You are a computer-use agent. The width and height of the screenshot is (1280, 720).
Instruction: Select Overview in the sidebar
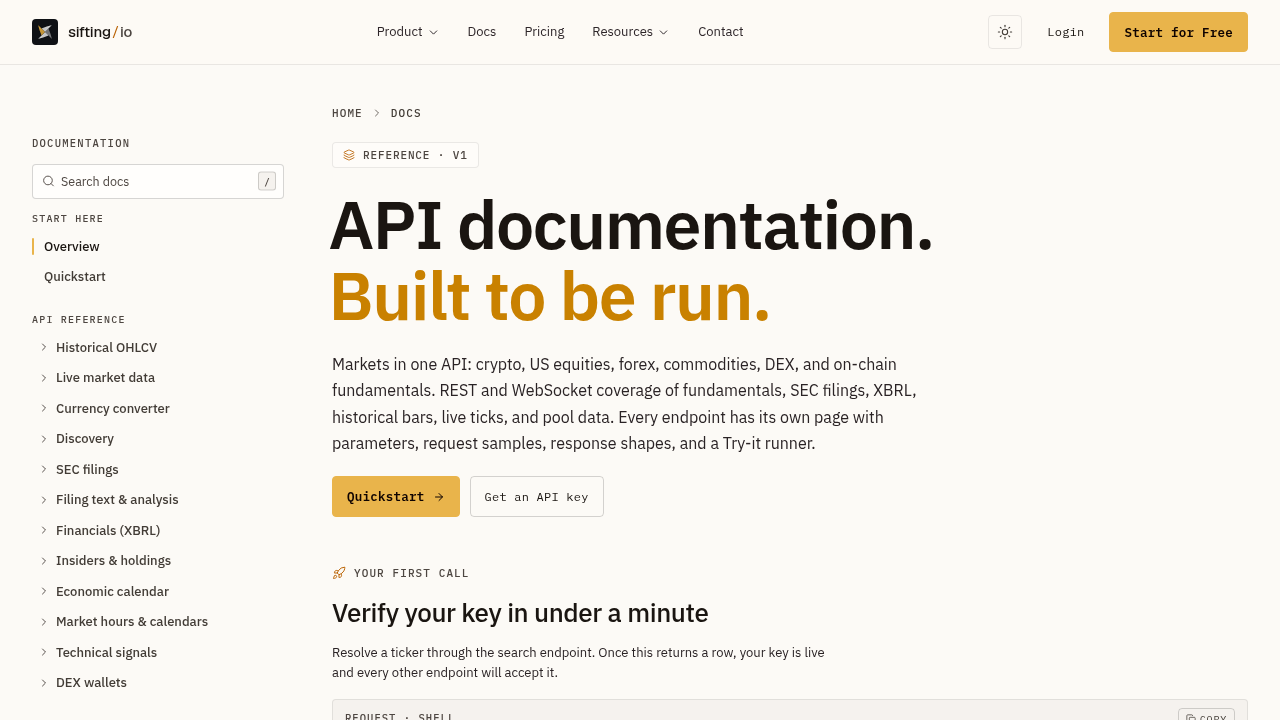pyautogui.click(x=72, y=247)
